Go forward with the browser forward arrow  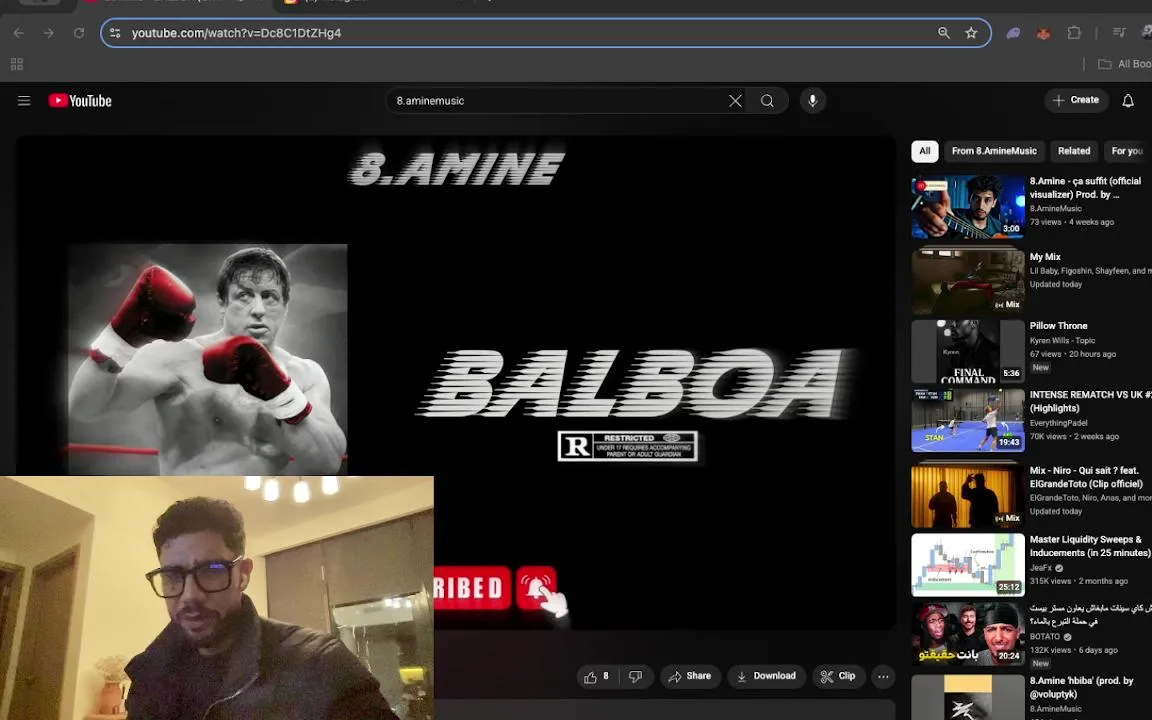tap(48, 33)
